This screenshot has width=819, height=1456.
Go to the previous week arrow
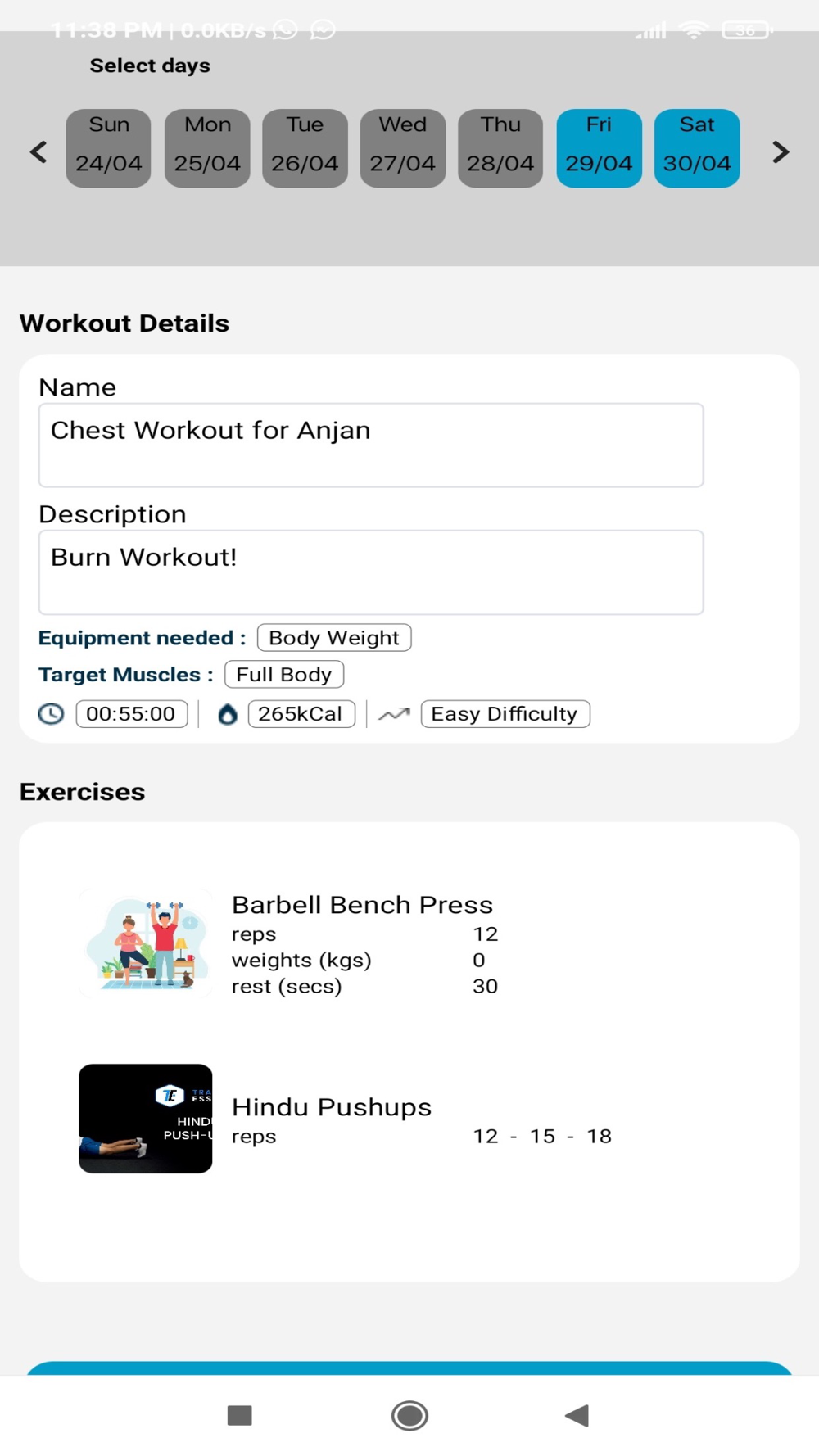pyautogui.click(x=38, y=151)
